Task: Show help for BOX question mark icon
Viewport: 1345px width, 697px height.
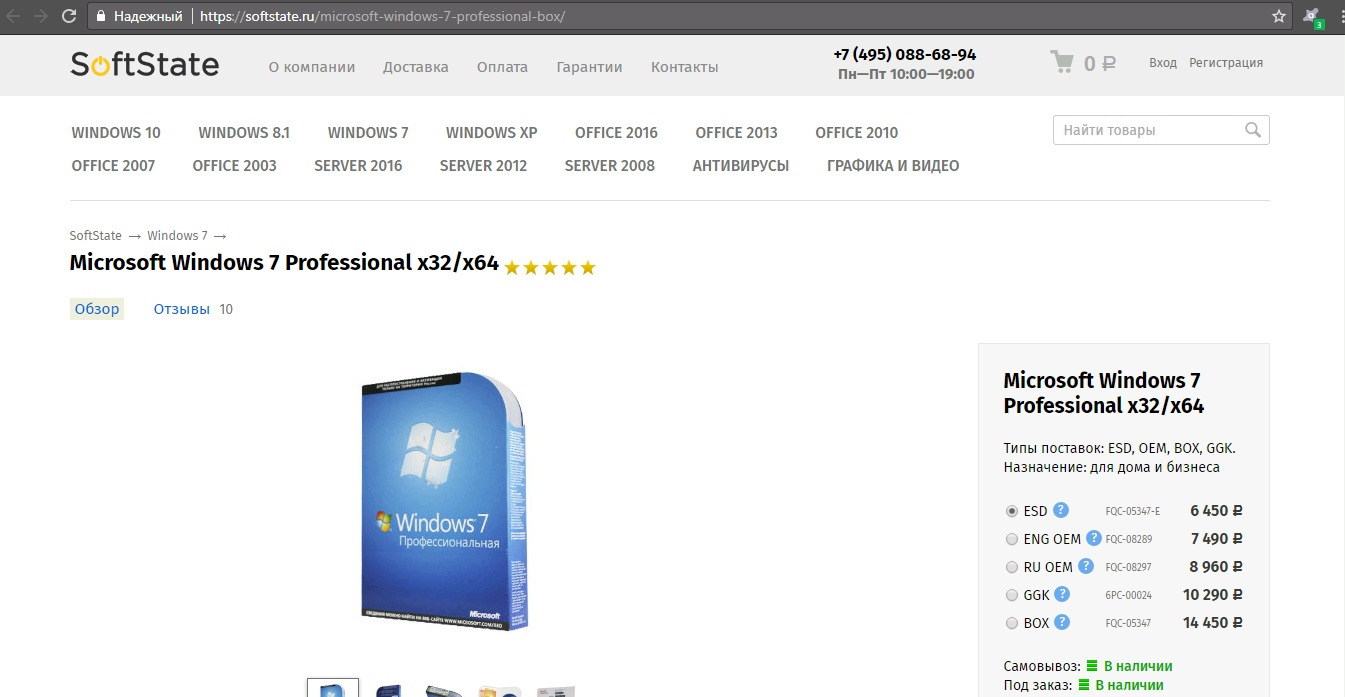Action: coord(1062,622)
